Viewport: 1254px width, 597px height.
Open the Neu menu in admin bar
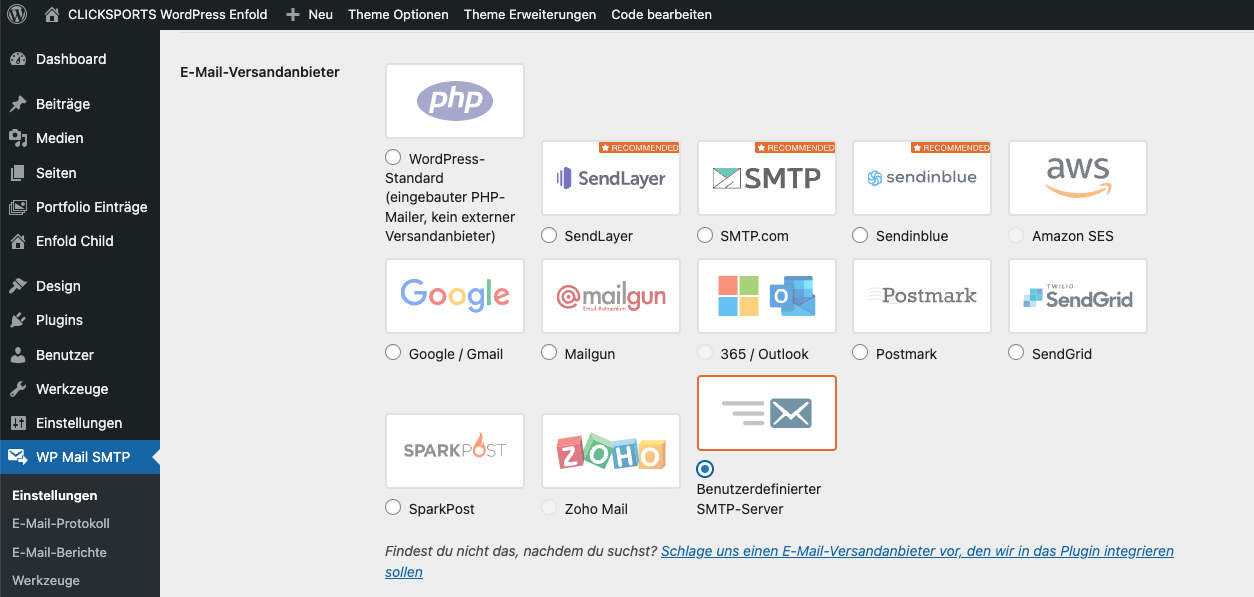pyautogui.click(x=309, y=15)
